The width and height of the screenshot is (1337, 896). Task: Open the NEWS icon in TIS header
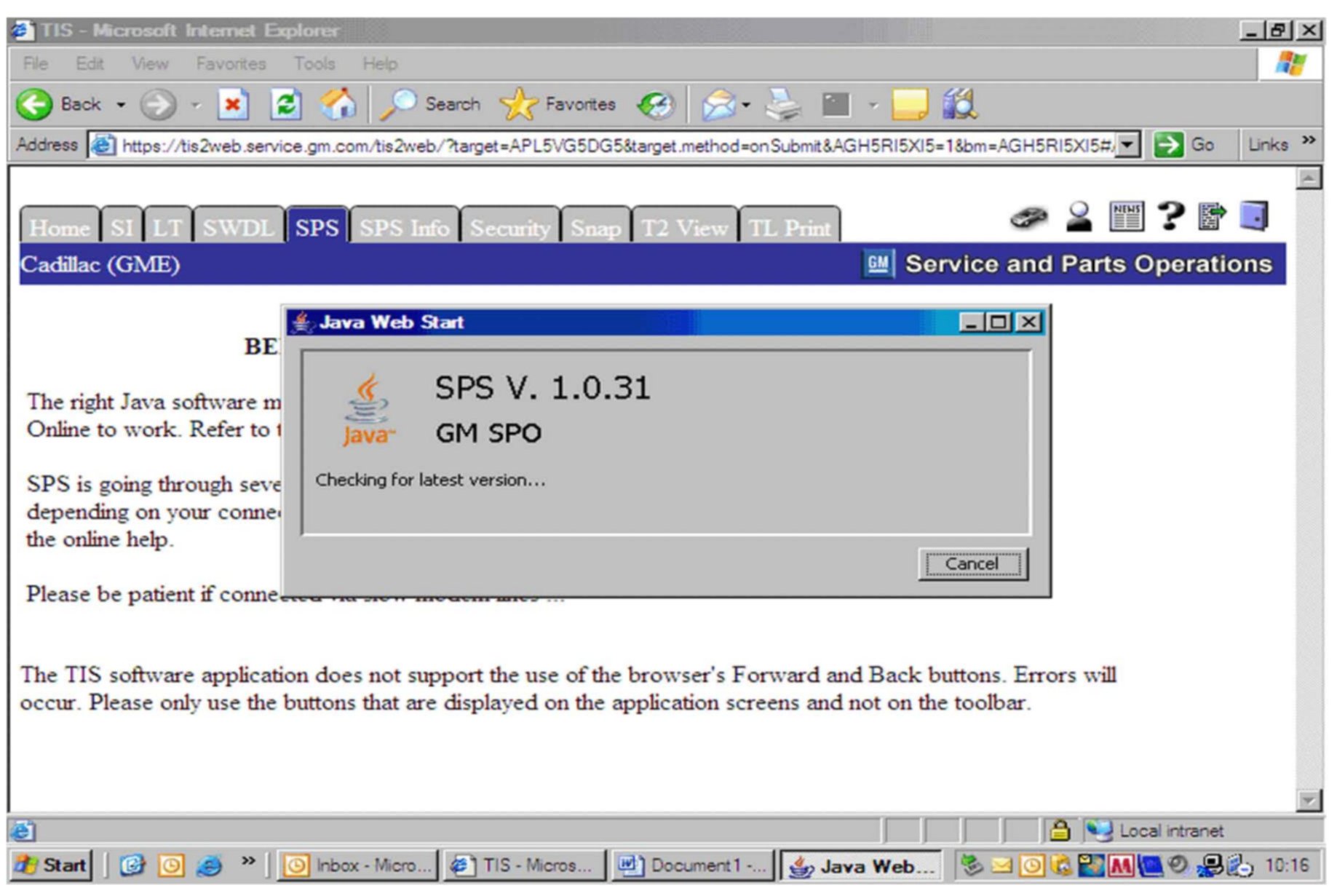(1126, 217)
